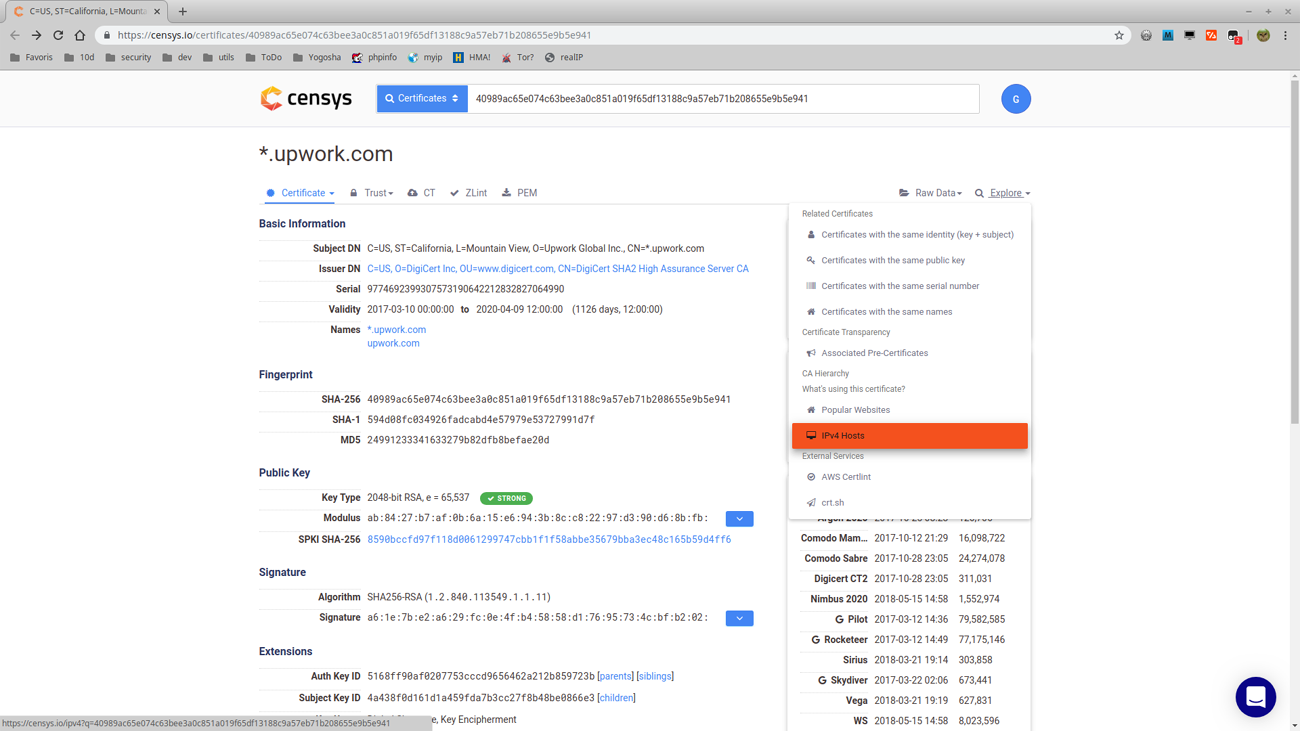The image size is (1300, 731).
Task: Follow the Subject Key ID children link
Action: [x=616, y=698]
